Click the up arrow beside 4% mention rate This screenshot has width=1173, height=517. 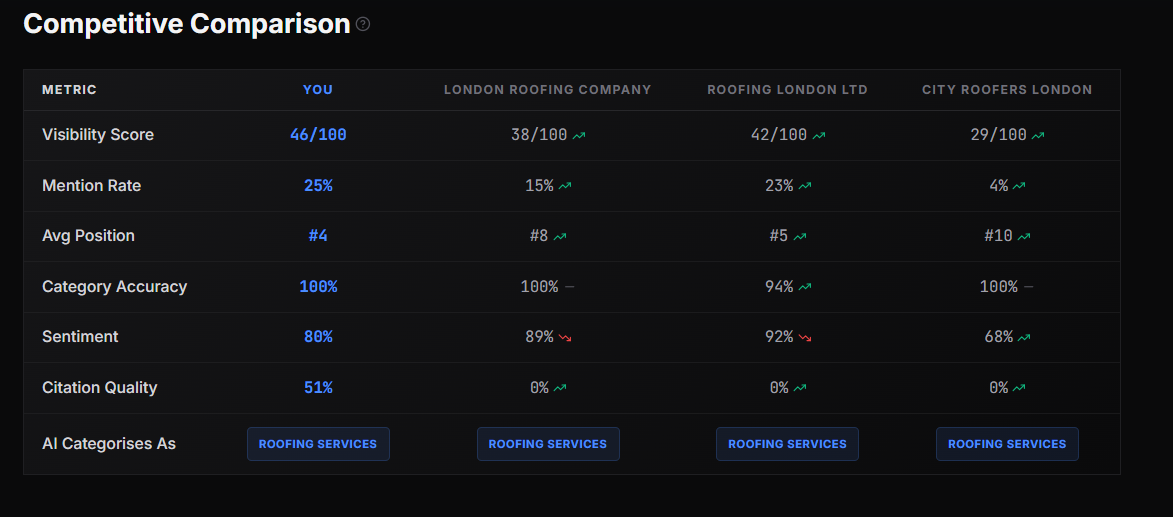1019,186
